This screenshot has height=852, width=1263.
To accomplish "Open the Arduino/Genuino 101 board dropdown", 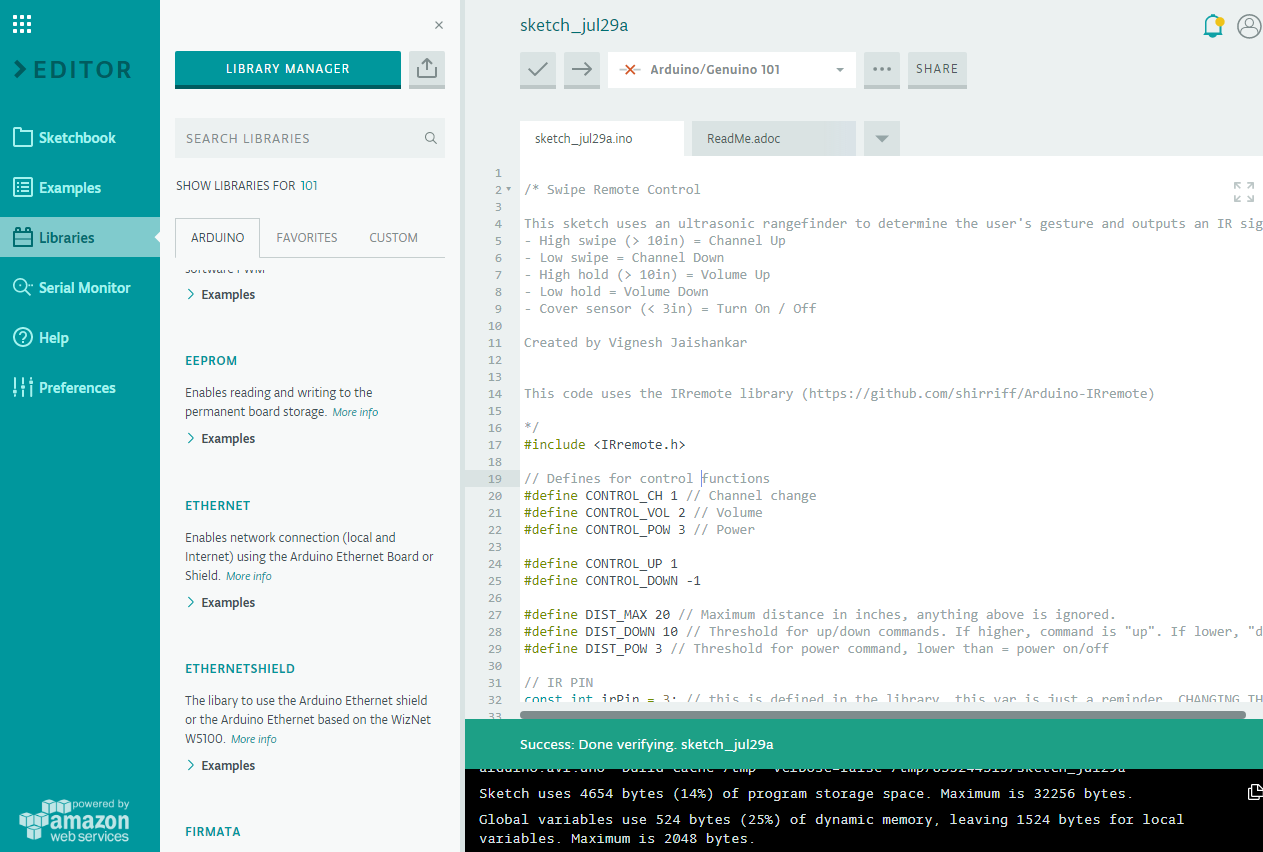I will pyautogui.click(x=732, y=70).
